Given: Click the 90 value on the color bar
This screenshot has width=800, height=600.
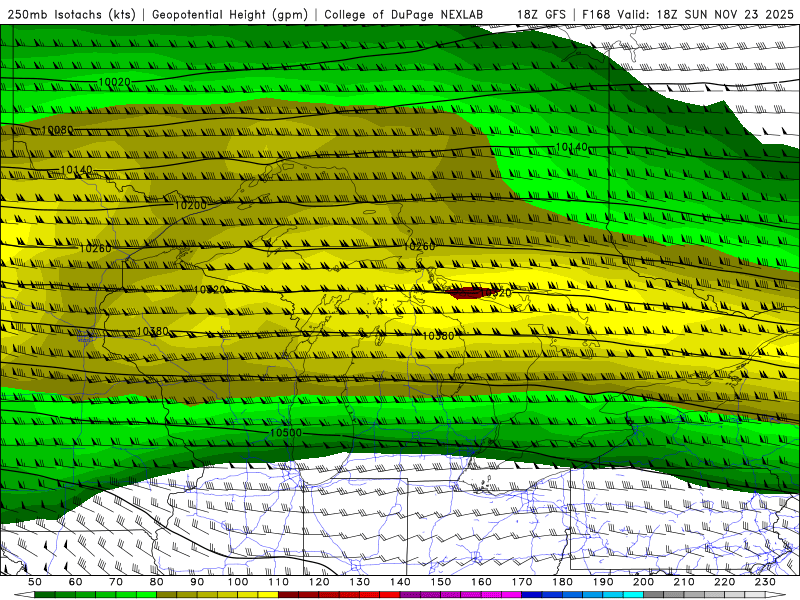Looking at the screenshot, I should click(x=197, y=582).
